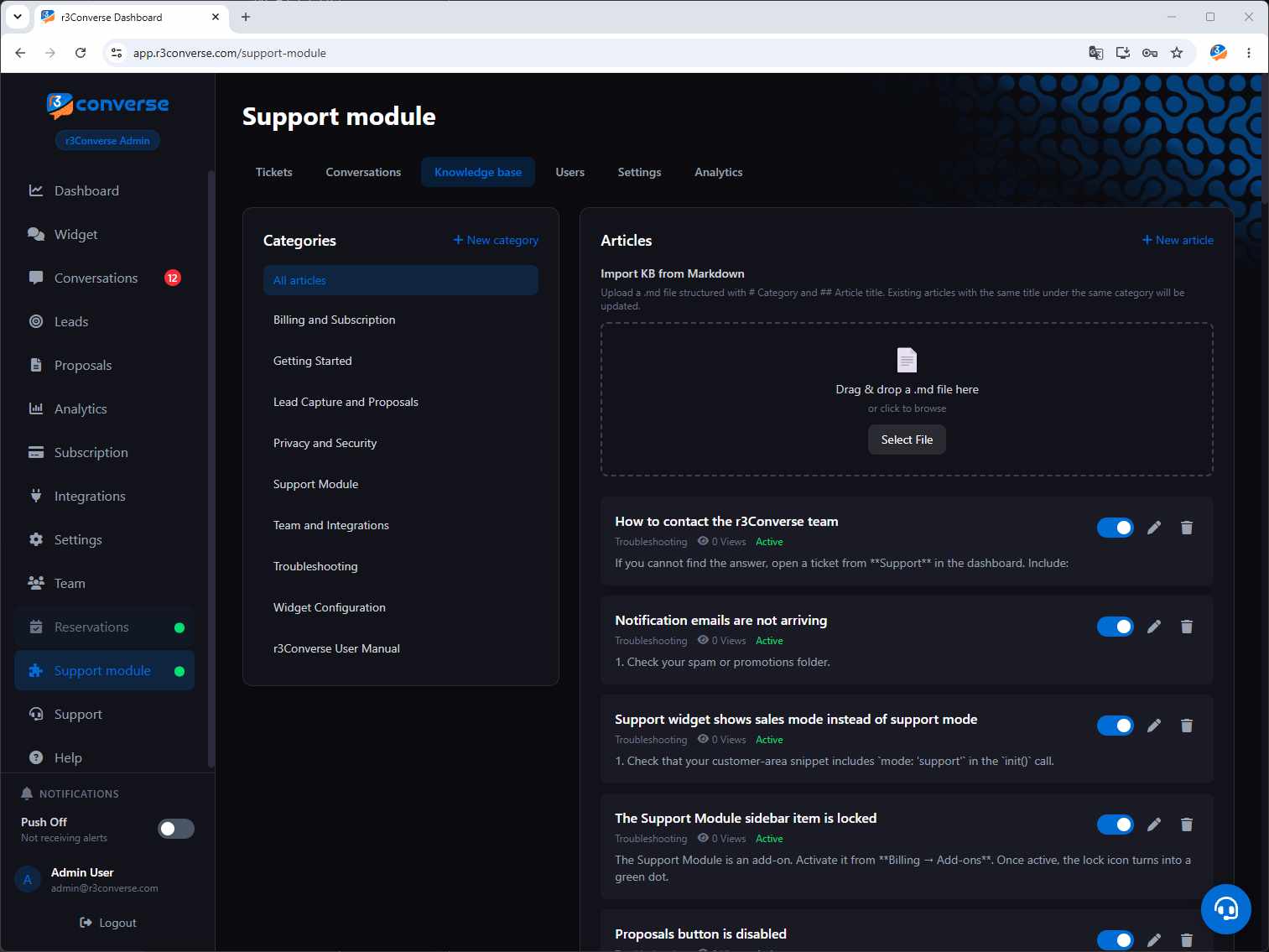Toggle off 'Support widget shows sales mode' article
1269x952 pixels.
tap(1116, 726)
